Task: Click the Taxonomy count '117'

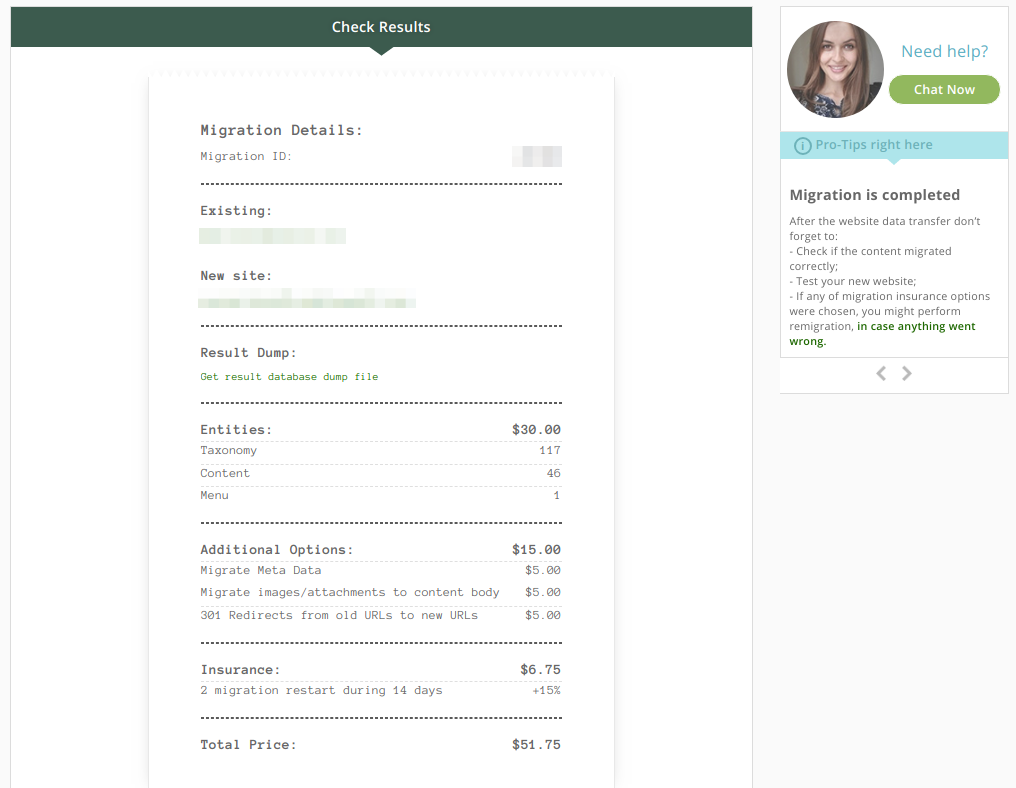Action: (549, 450)
